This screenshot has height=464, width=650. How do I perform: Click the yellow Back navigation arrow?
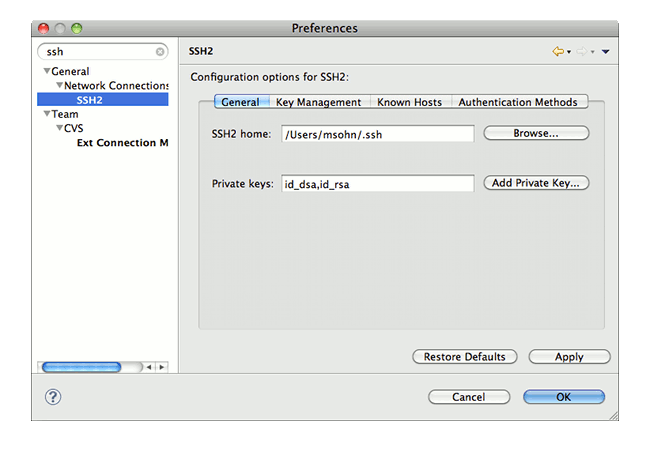(558, 51)
